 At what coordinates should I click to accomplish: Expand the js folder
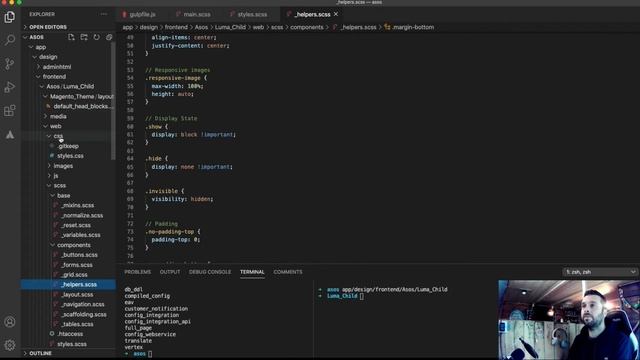click(68, 176)
